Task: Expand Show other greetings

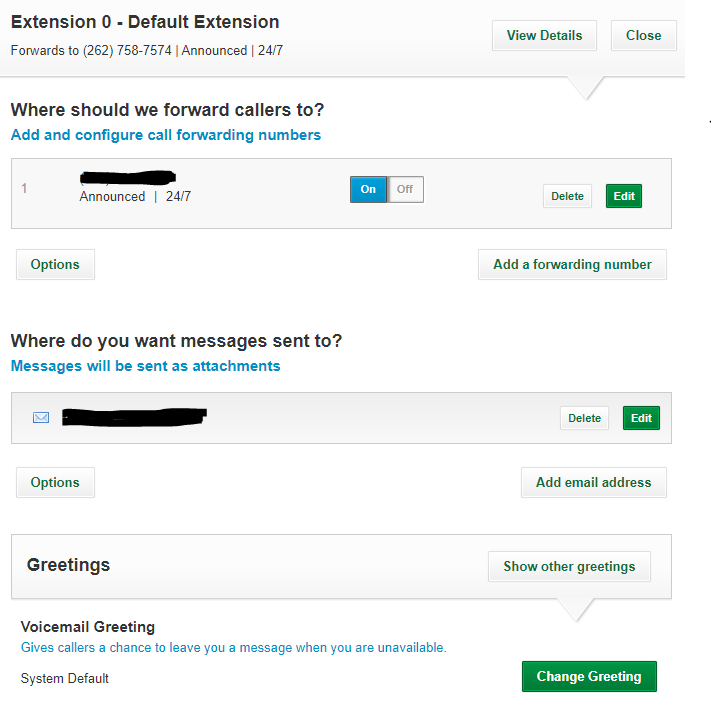Action: [x=569, y=566]
